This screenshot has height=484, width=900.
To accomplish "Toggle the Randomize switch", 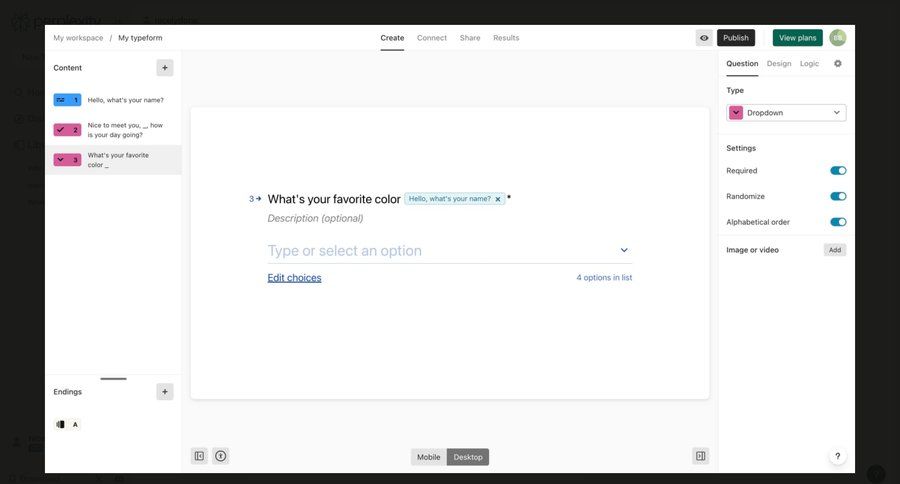I will click(x=838, y=196).
